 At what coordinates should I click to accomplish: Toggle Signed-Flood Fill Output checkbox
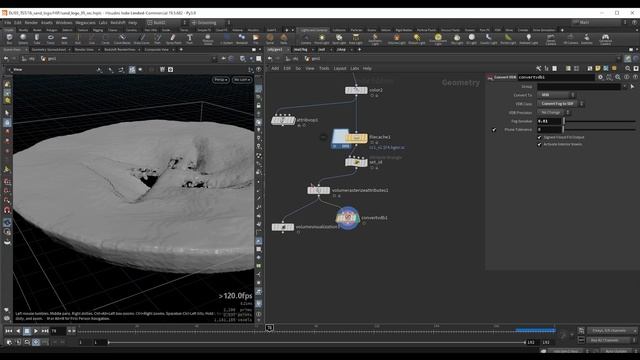tap(539, 138)
